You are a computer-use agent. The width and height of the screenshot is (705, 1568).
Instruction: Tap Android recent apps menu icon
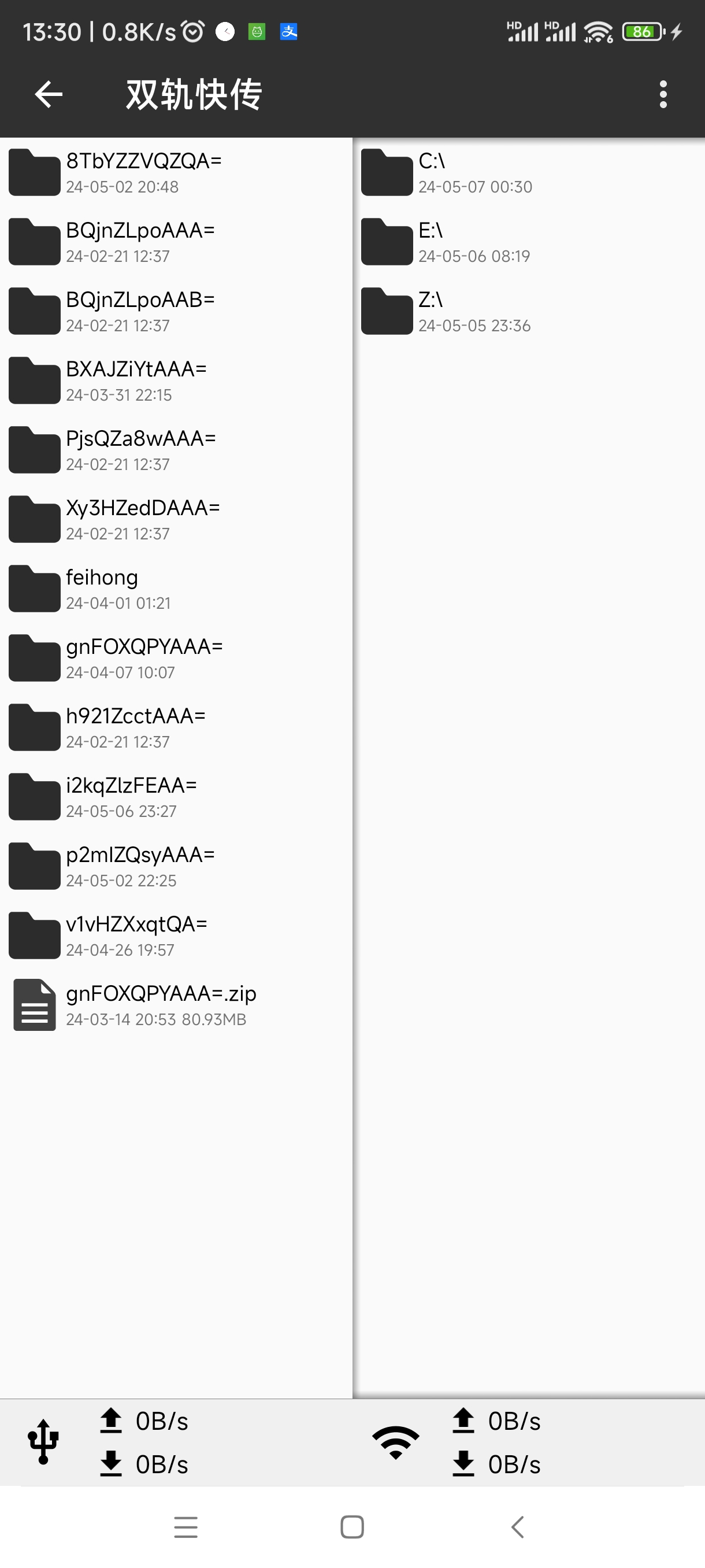click(x=185, y=1526)
